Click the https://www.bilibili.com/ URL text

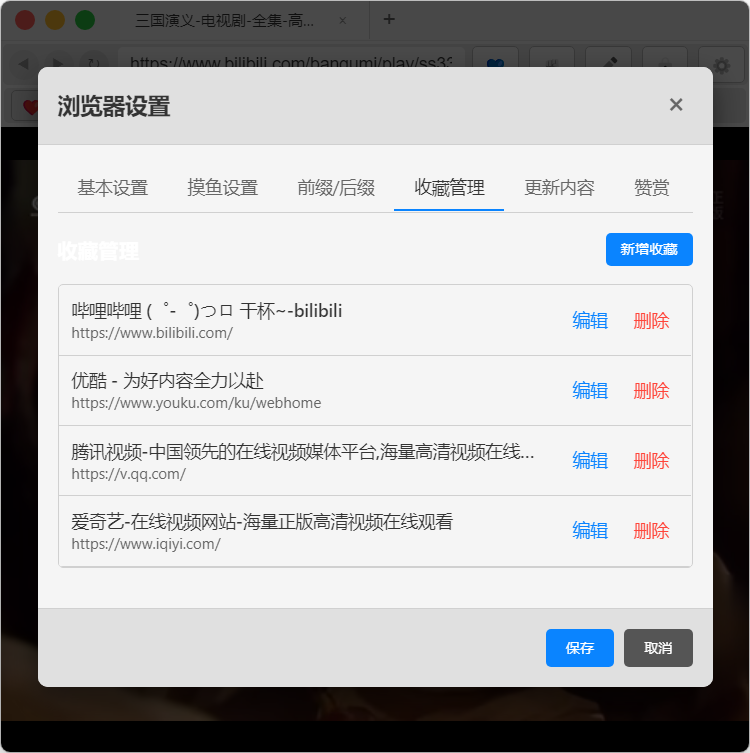coord(152,333)
